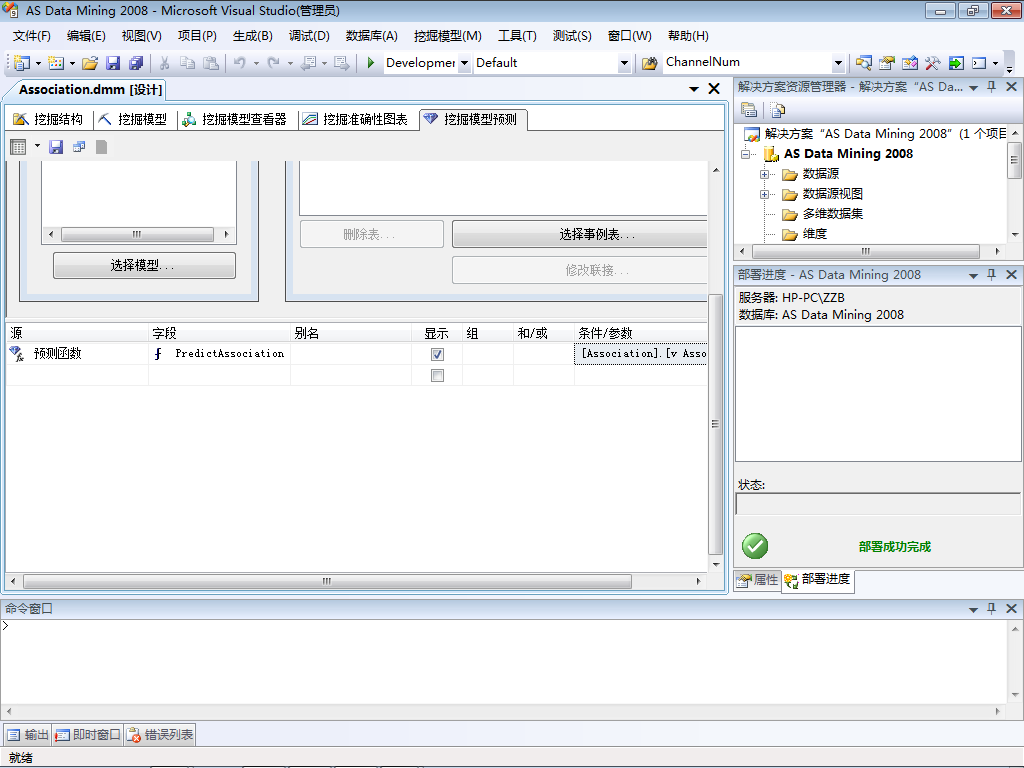This screenshot has width=1024, height=768.
Task: Switch to the 挖掘结构 tab
Action: tap(49, 119)
